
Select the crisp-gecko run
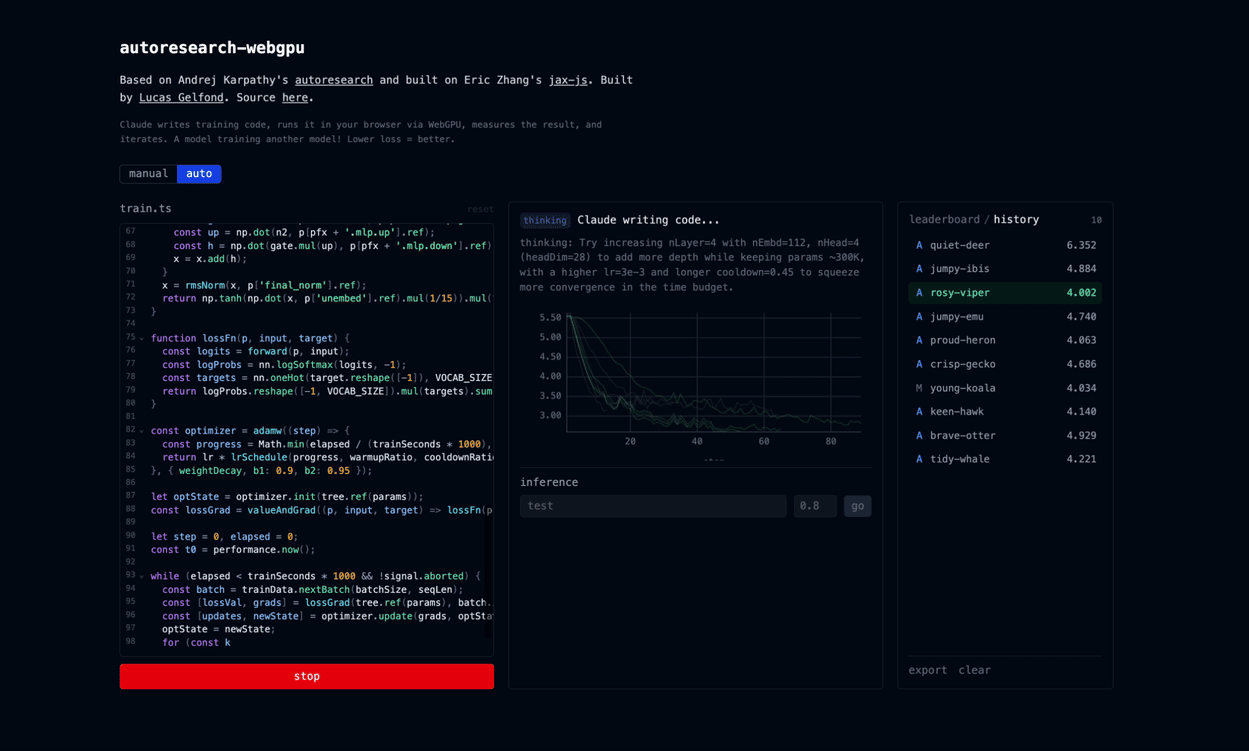[x=1005, y=364]
